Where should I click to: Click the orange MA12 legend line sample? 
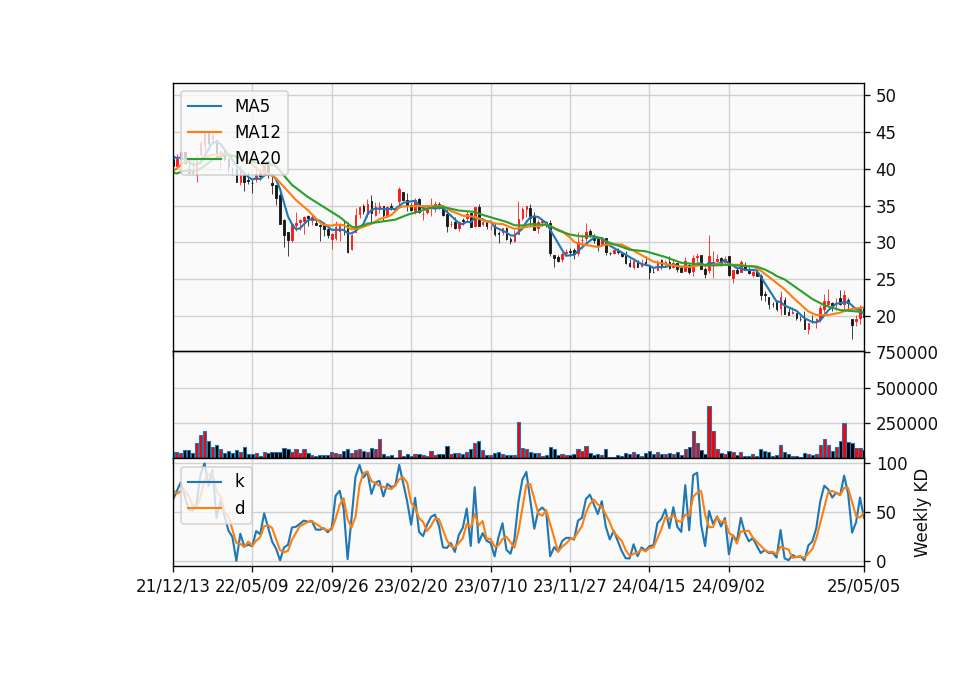(204, 132)
